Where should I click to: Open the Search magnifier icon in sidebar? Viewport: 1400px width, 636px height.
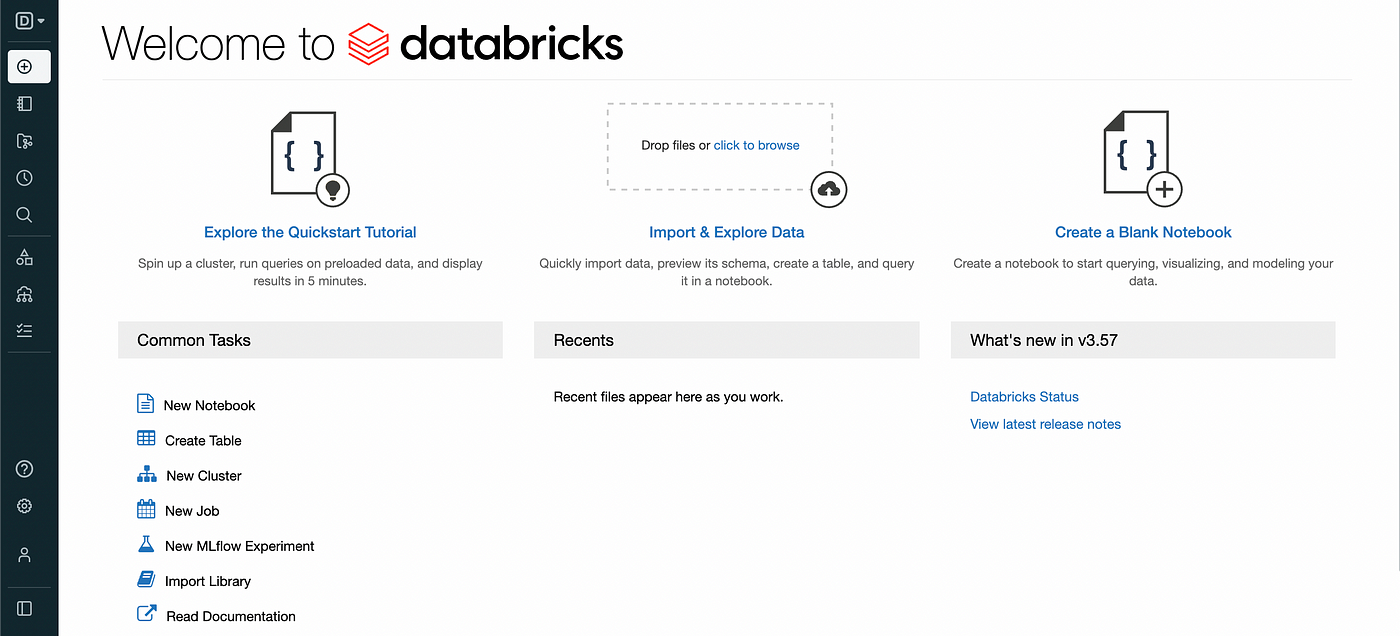(25, 215)
